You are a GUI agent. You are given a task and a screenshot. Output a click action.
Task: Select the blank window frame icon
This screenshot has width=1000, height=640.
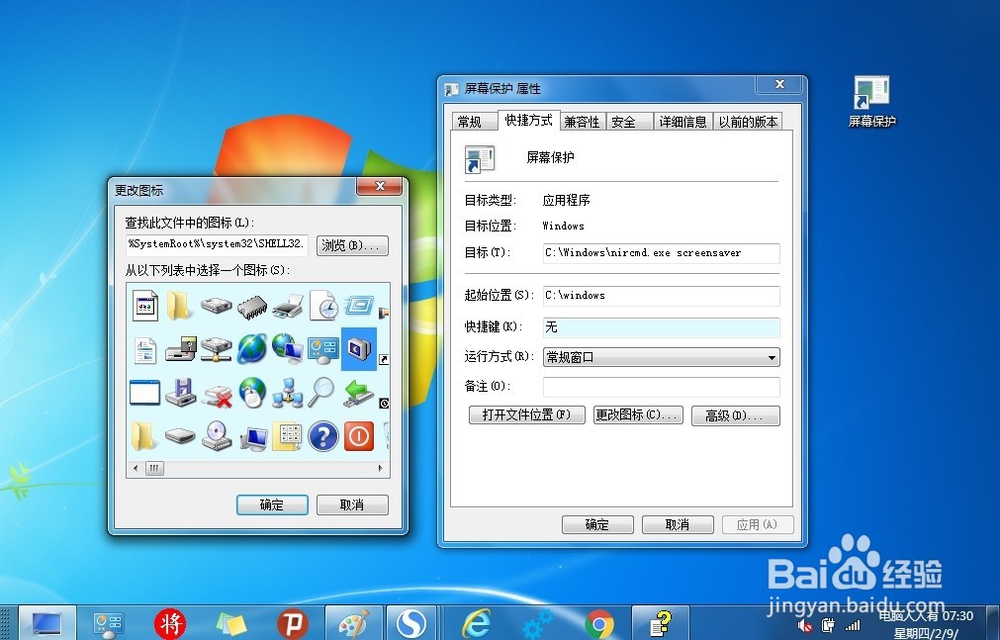pos(145,392)
